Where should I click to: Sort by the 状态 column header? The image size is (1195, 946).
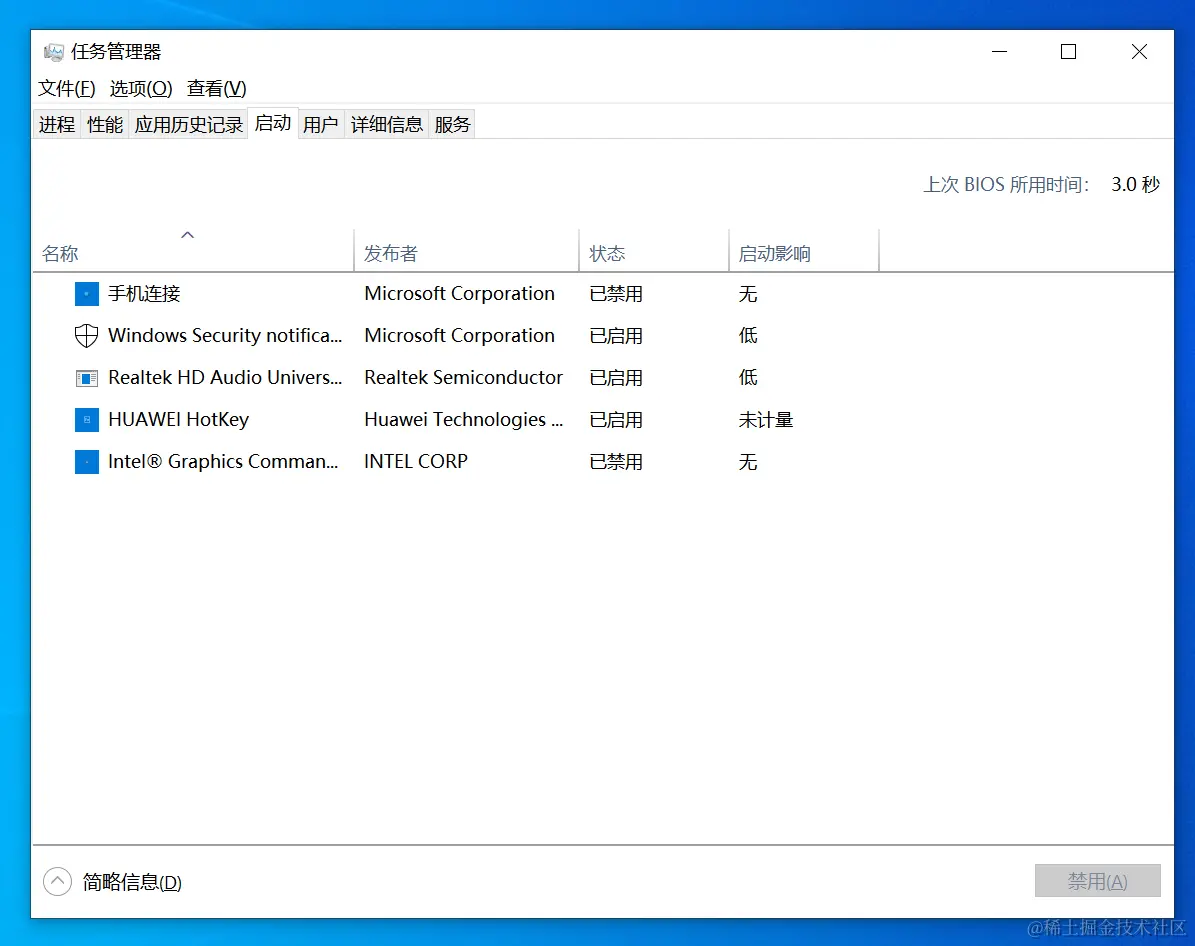(654, 253)
